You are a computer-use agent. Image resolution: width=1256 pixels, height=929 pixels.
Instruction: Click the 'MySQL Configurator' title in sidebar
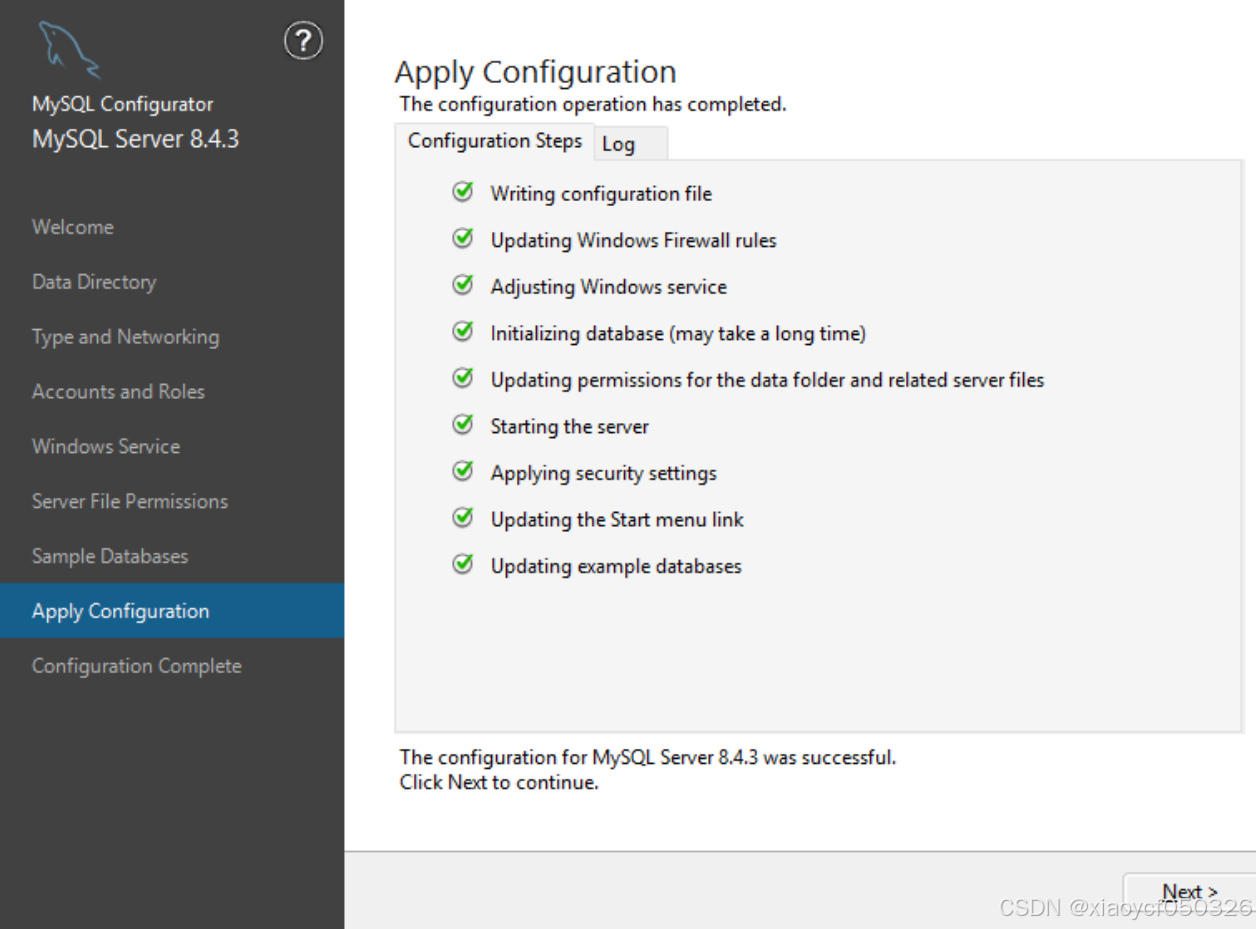click(122, 104)
